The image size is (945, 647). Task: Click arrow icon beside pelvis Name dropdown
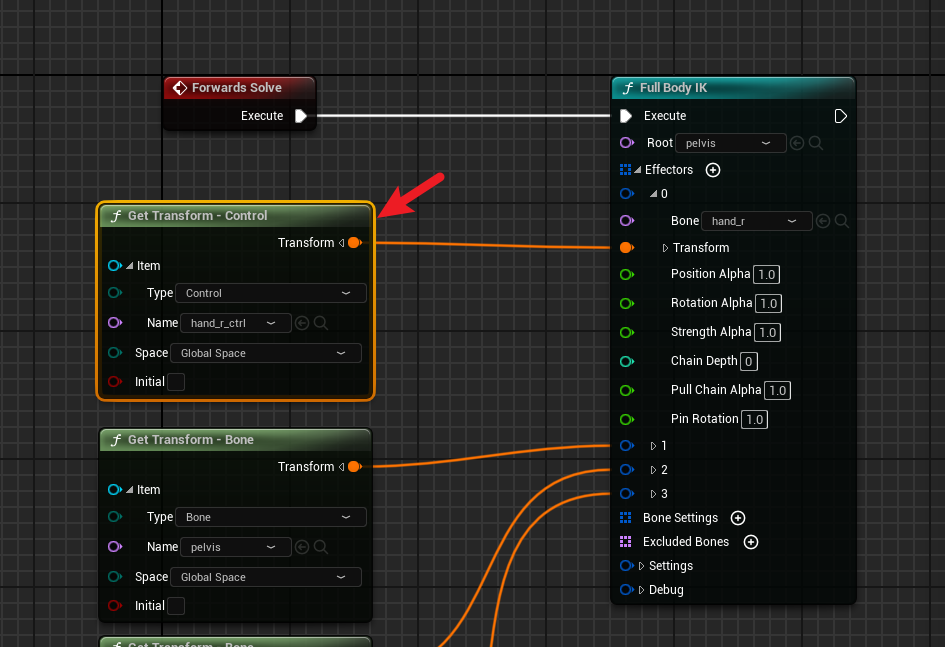[x=302, y=548]
